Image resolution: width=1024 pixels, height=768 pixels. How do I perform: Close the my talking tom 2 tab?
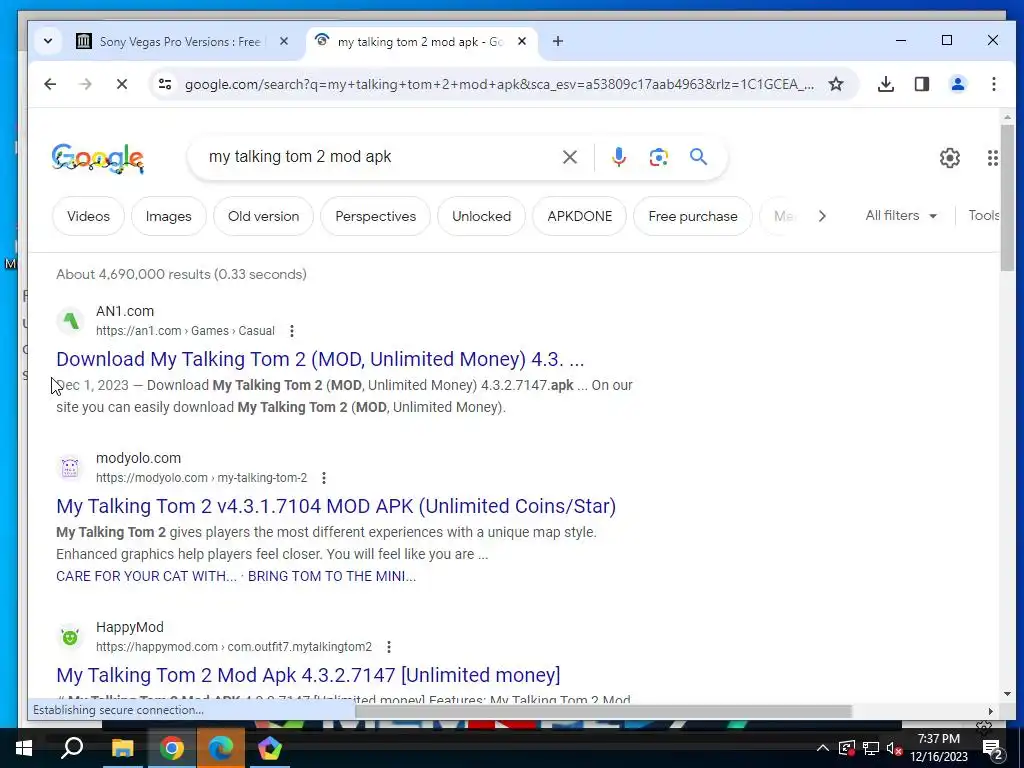click(x=522, y=41)
